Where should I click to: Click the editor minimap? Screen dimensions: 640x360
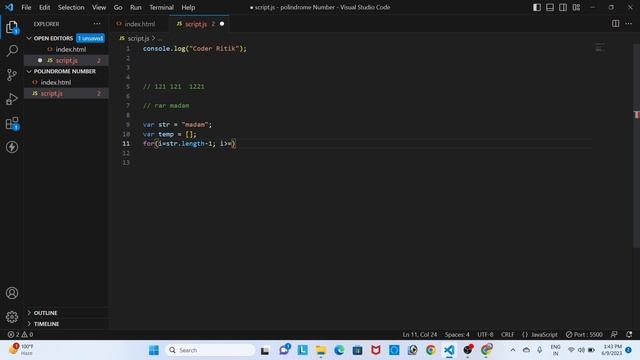[600, 47]
